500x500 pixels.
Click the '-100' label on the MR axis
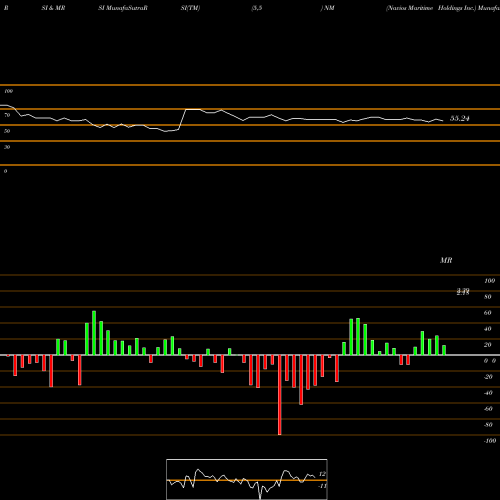coord(490,441)
